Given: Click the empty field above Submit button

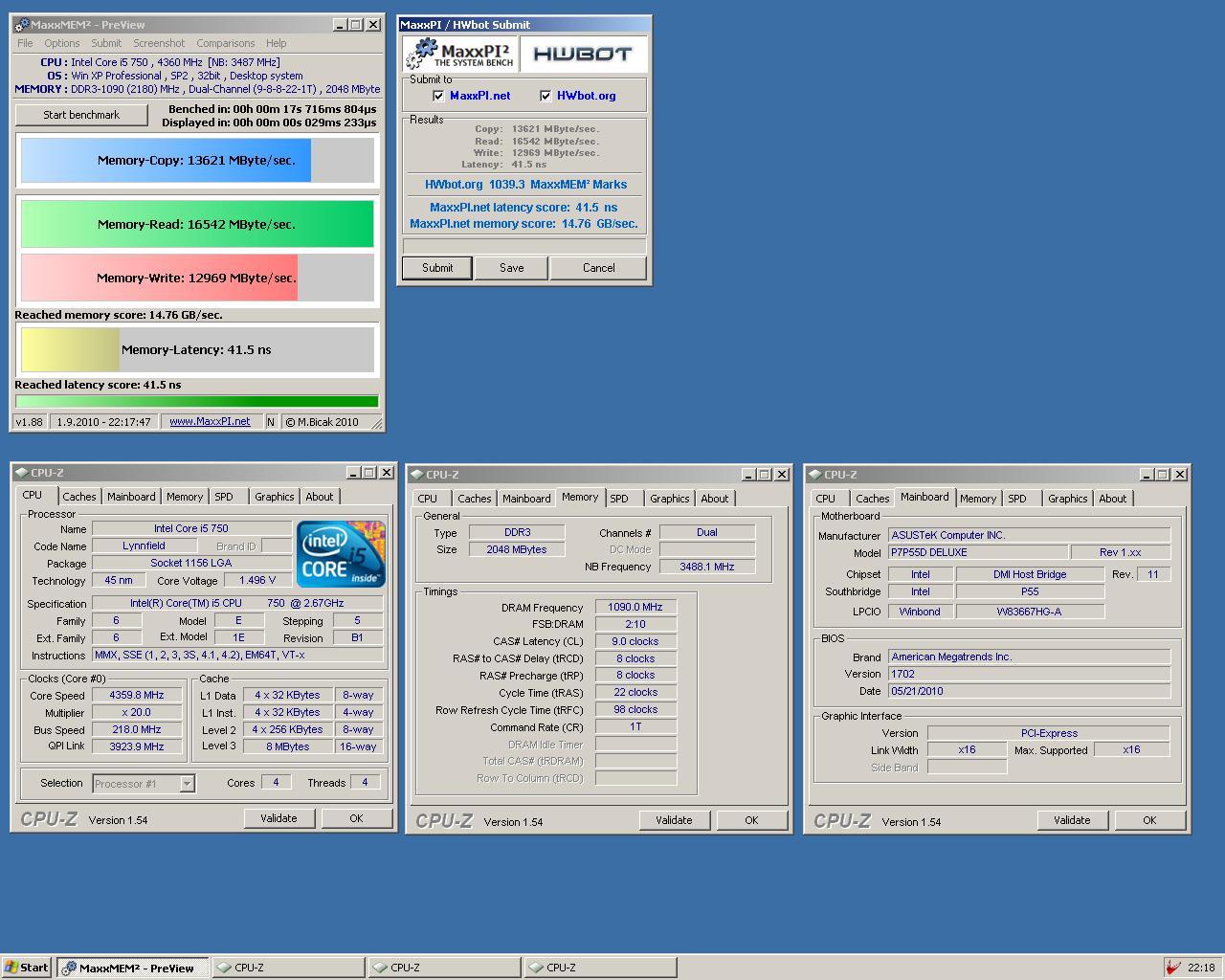Looking at the screenshot, I should (524, 246).
